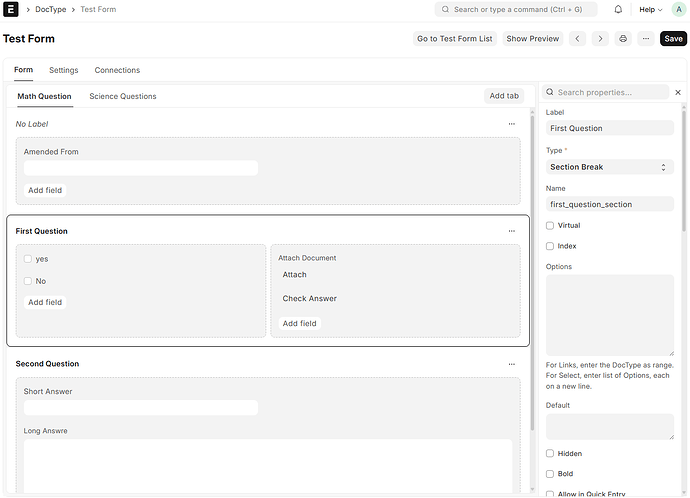This screenshot has height=498, width=690.
Task: Click the Check Answer button field
Action: pos(309,298)
